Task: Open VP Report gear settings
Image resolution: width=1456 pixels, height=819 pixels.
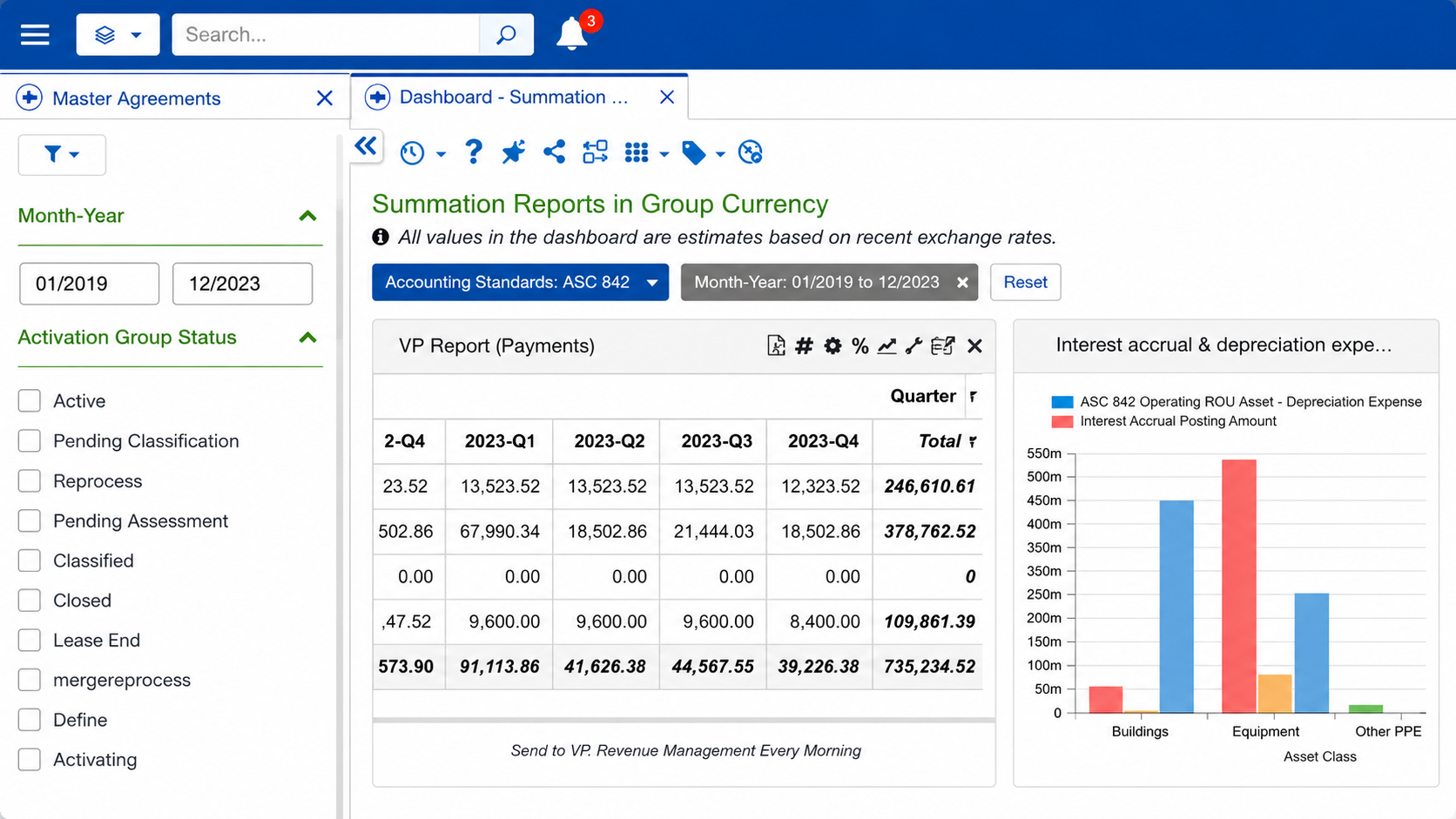Action: pyautogui.click(x=832, y=346)
